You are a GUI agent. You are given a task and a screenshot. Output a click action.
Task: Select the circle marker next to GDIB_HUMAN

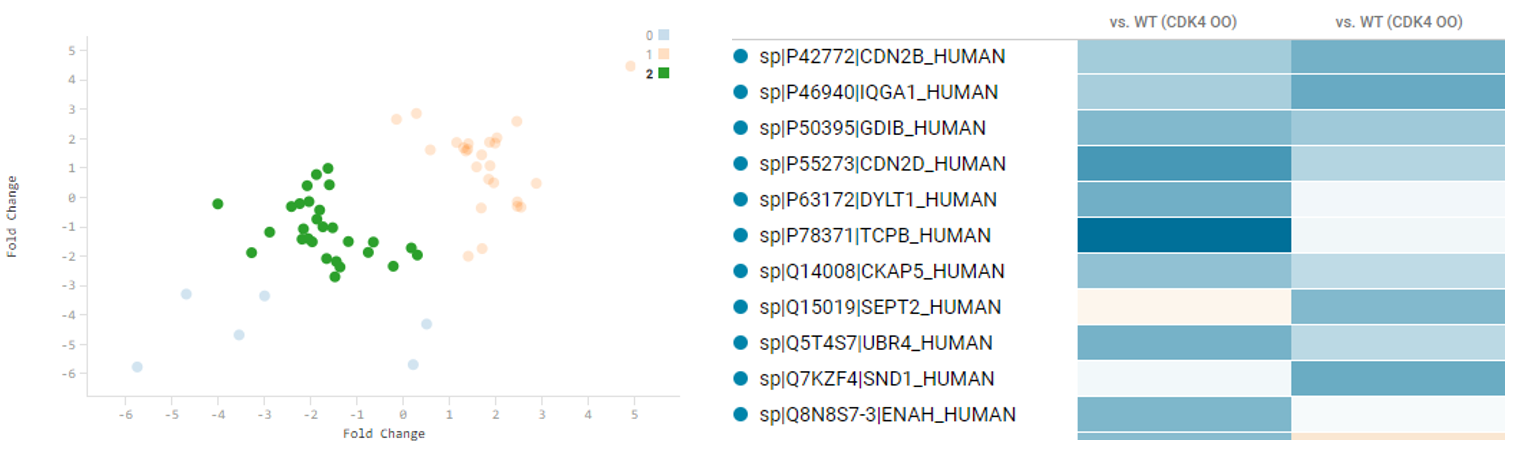(x=741, y=128)
